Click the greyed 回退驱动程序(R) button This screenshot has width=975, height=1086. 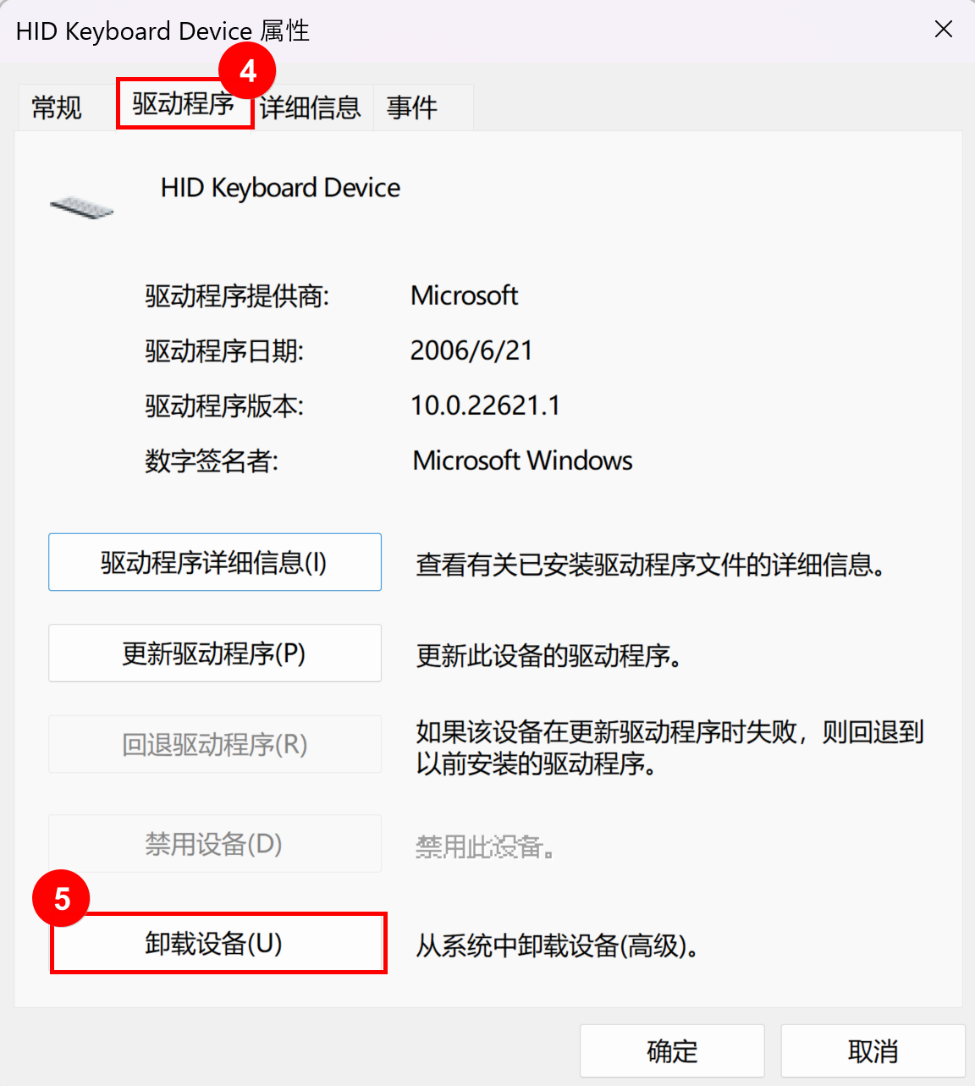(214, 745)
